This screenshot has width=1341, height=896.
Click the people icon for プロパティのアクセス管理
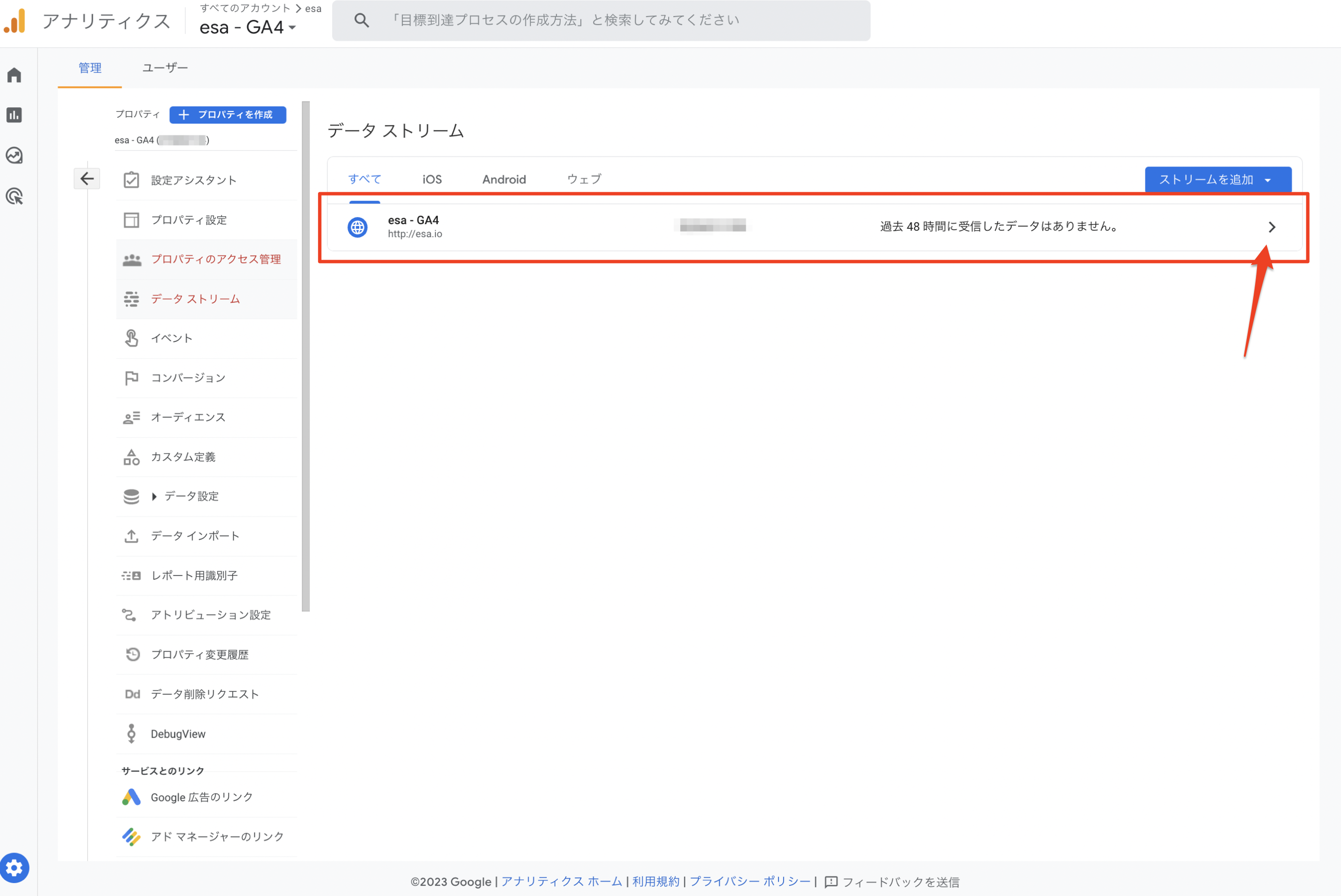pyautogui.click(x=132, y=259)
